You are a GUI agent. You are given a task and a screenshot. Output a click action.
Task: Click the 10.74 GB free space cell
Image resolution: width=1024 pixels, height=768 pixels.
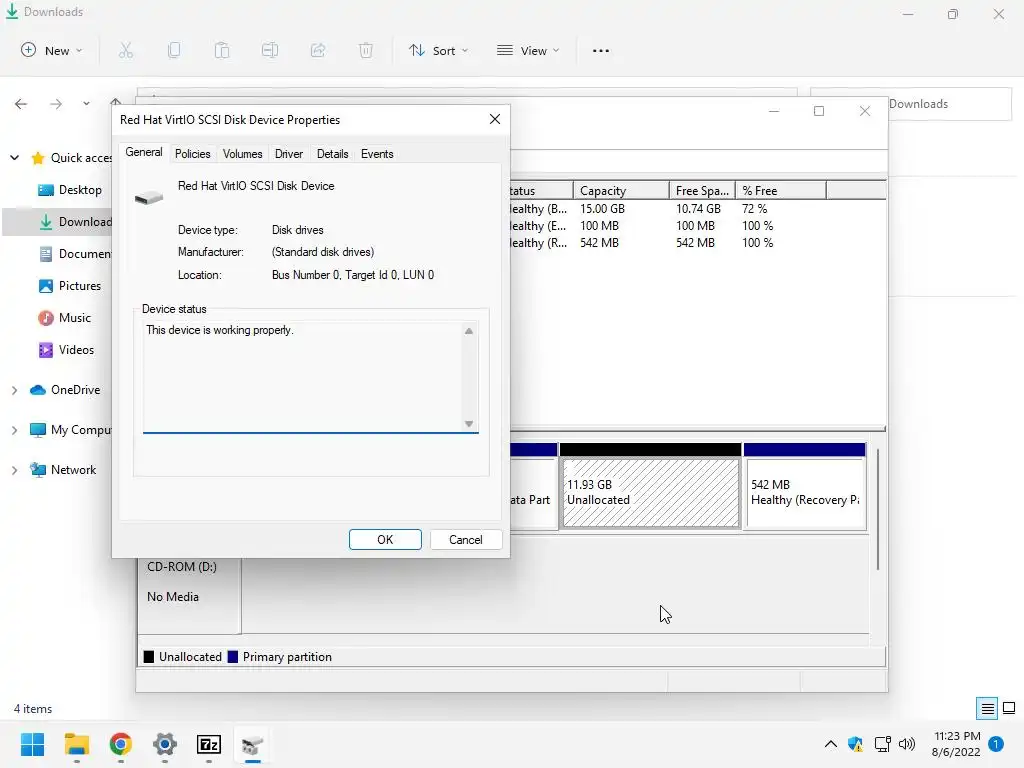tap(698, 209)
